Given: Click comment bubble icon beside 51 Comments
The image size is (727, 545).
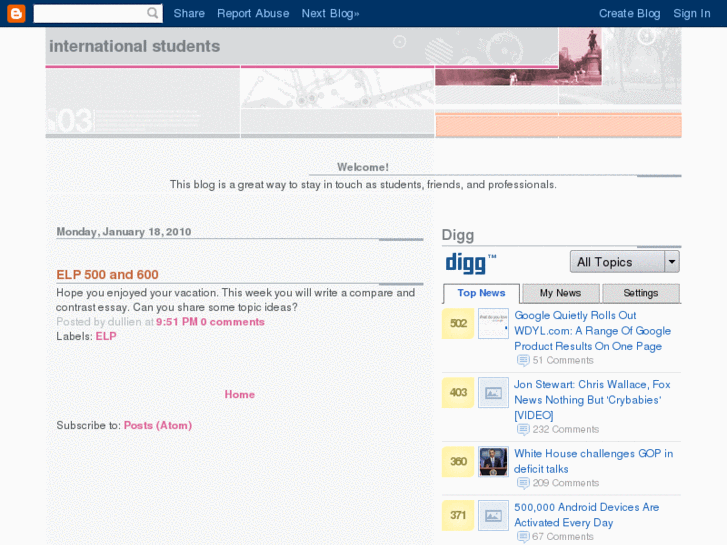Looking at the screenshot, I should tap(523, 360).
